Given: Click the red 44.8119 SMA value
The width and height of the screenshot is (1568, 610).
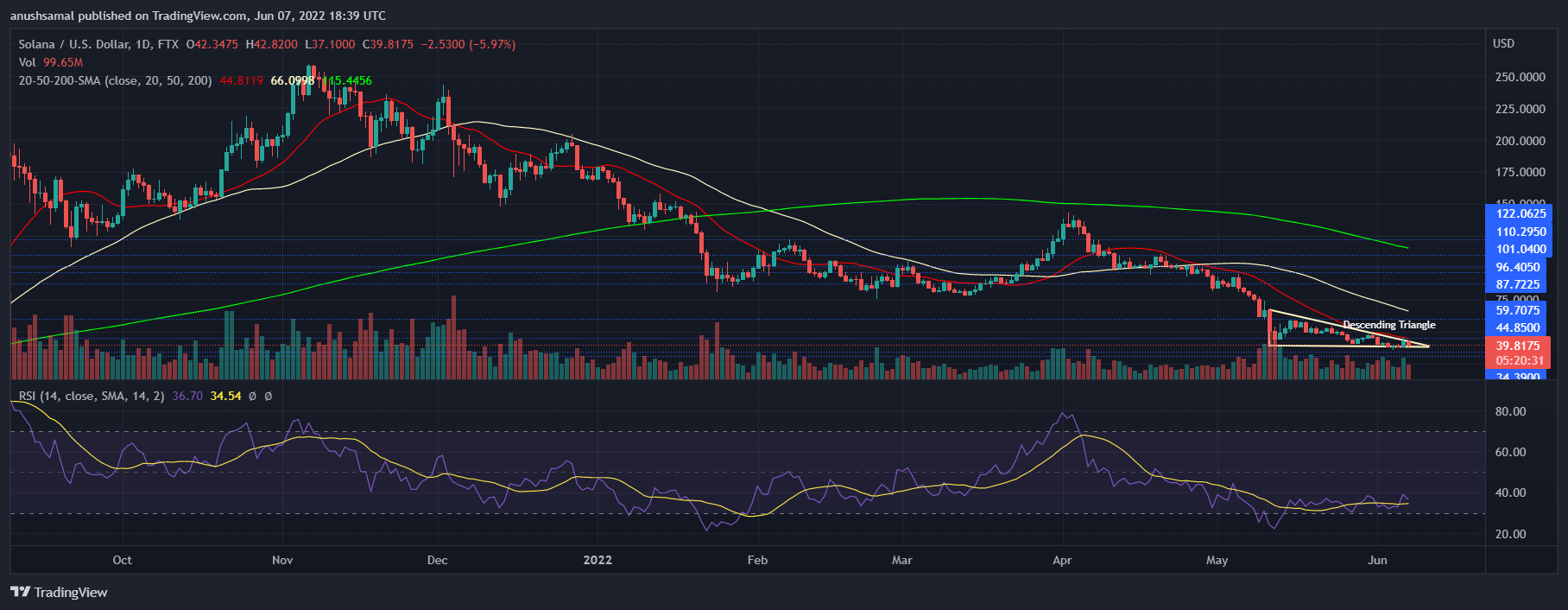Looking at the screenshot, I should (241, 80).
